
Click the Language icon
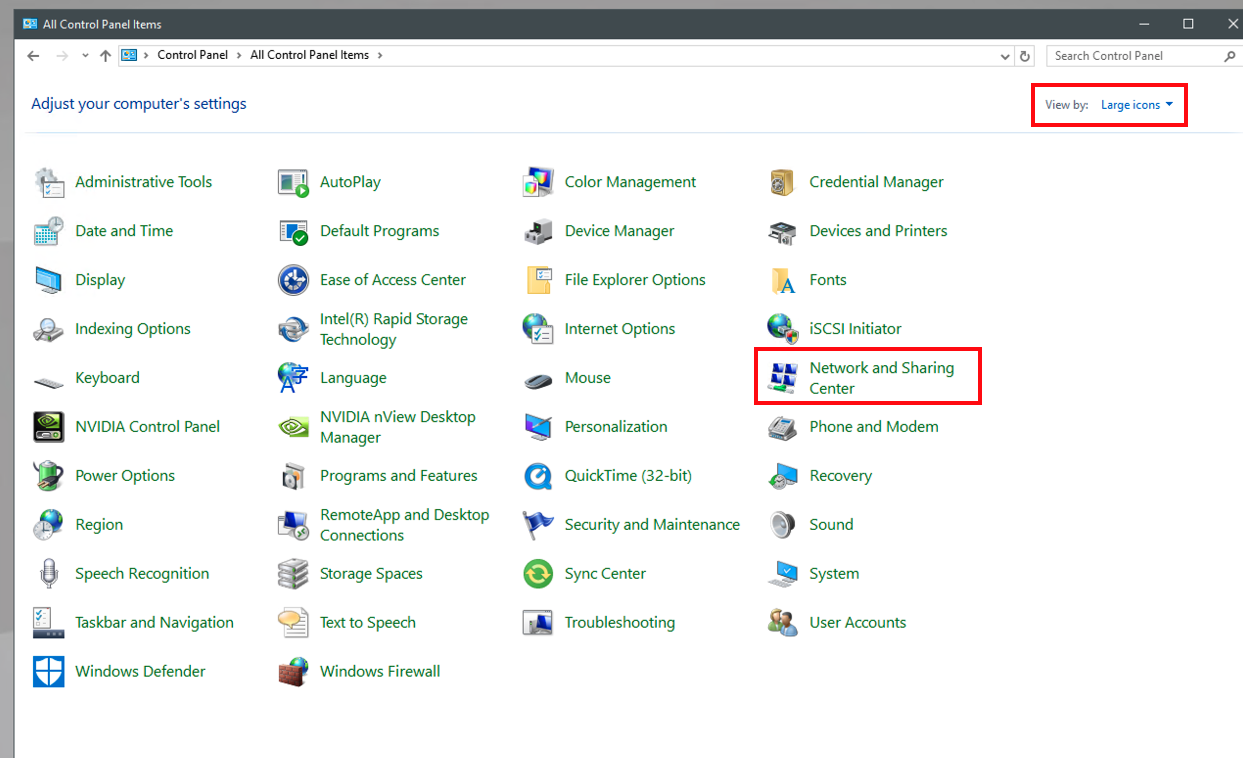click(x=293, y=378)
